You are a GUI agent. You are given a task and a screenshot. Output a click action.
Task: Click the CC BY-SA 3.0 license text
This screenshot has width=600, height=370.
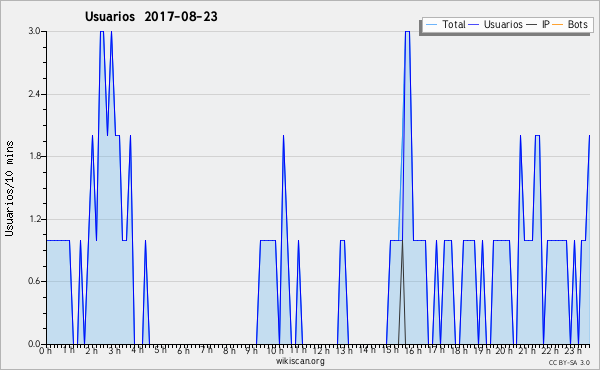[569, 362]
